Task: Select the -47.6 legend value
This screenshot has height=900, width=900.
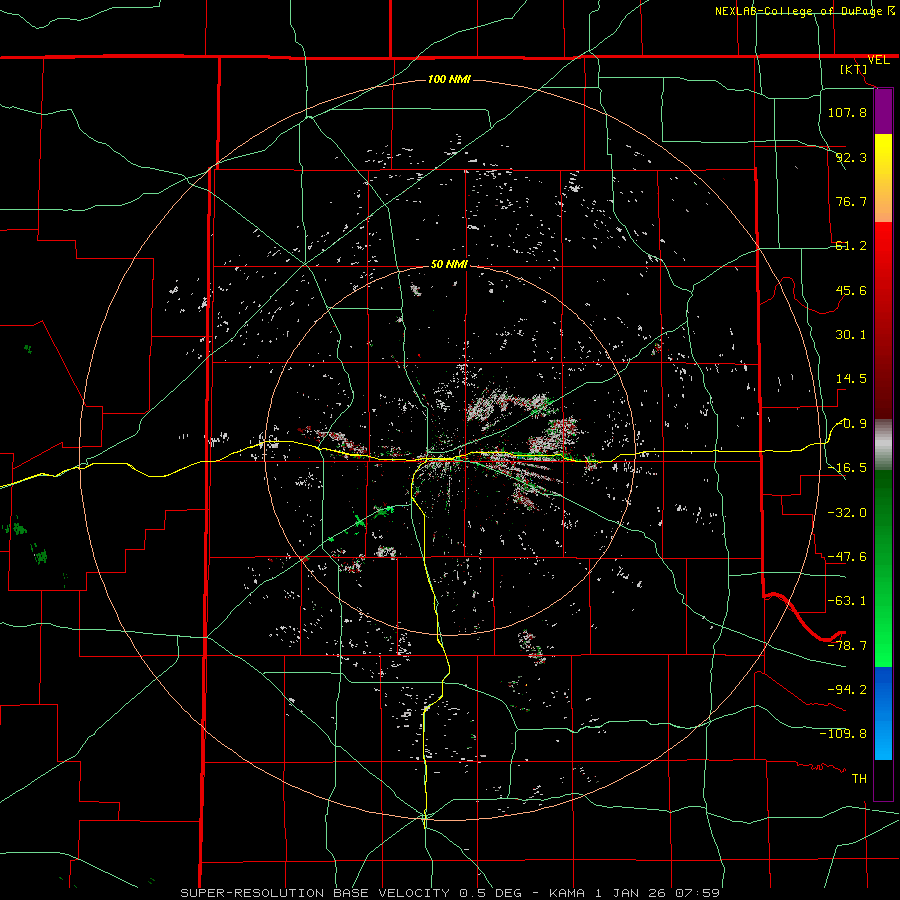Action: click(x=847, y=557)
